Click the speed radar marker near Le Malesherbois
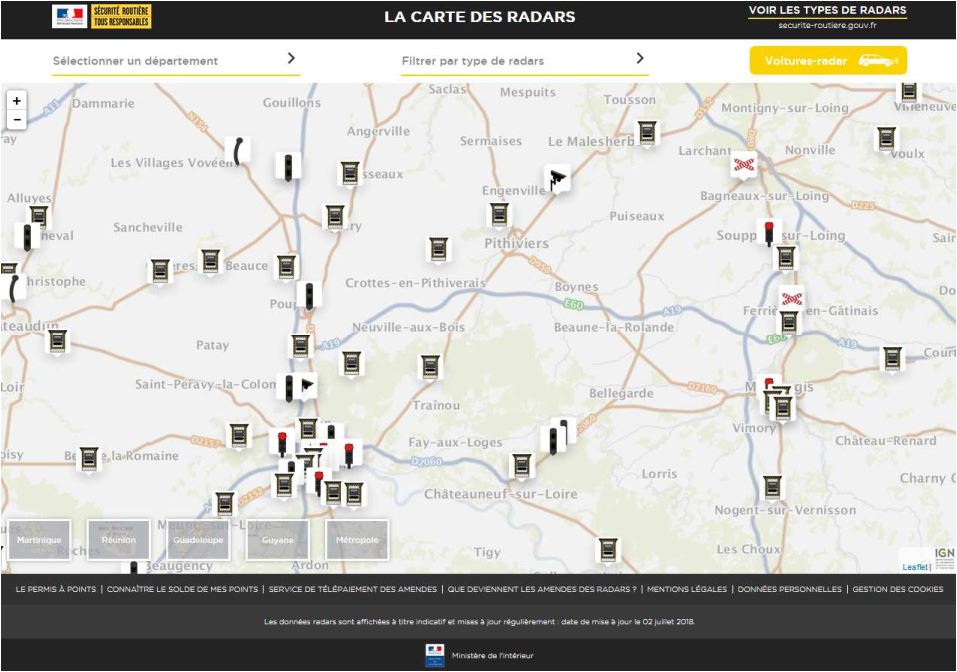Screen dimensions: 957x672 coord(648,132)
